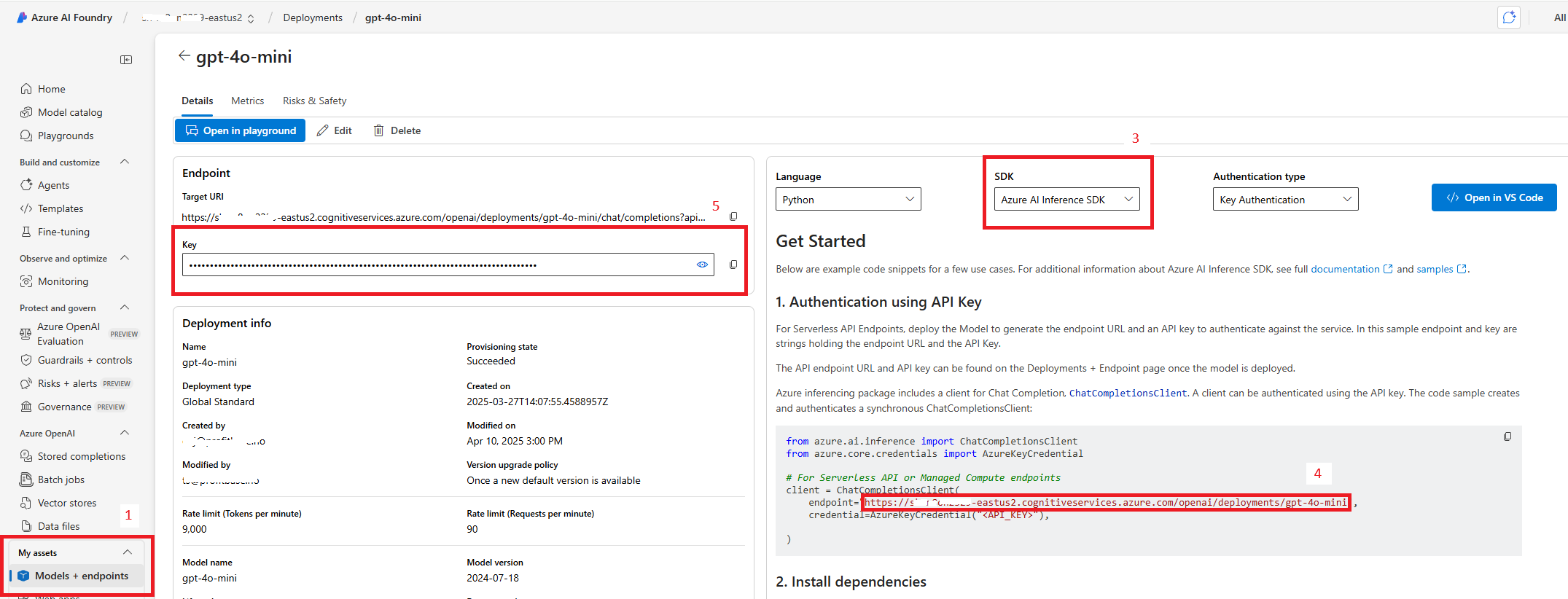Click Open in VS Code button
The height and width of the screenshot is (599, 1568).
(x=1494, y=197)
